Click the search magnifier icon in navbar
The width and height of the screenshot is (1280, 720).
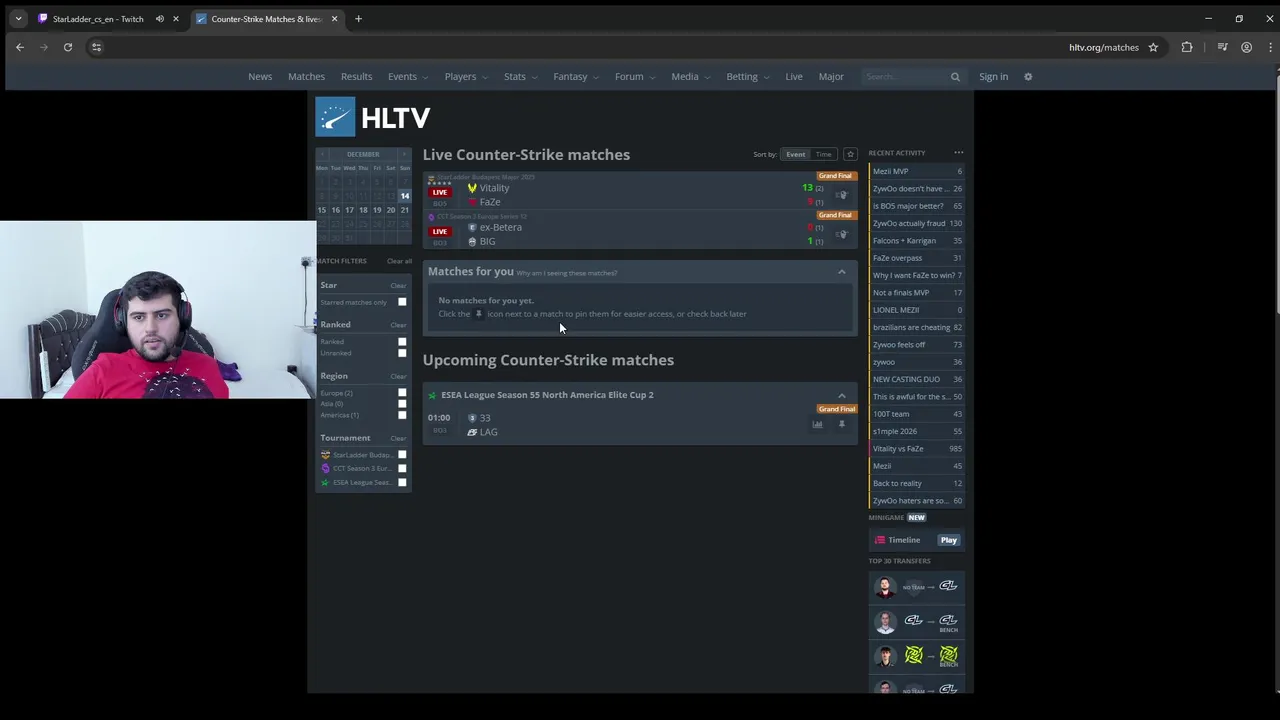[x=955, y=77]
